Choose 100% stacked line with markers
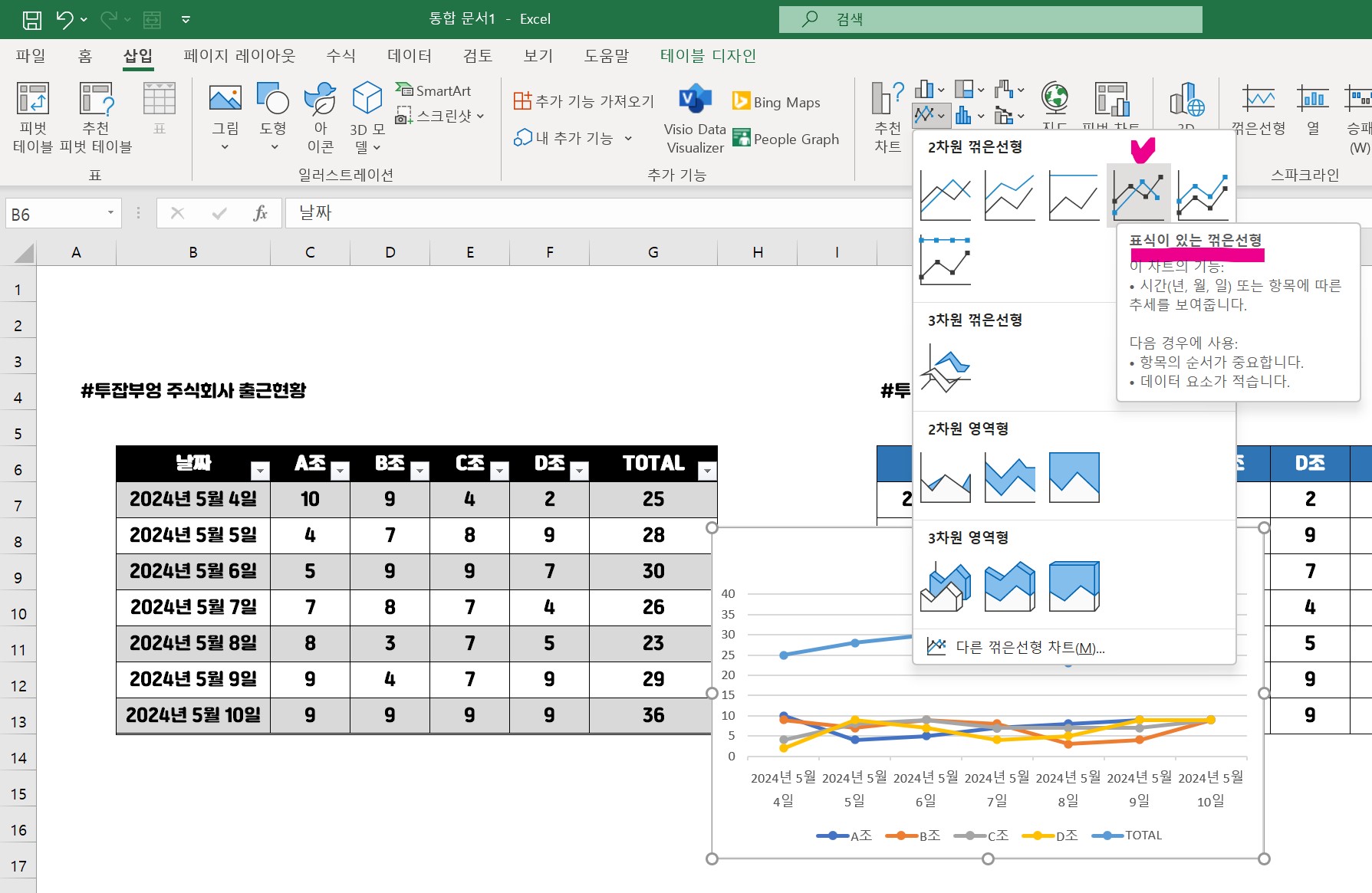This screenshot has width=1372, height=893. [x=946, y=261]
